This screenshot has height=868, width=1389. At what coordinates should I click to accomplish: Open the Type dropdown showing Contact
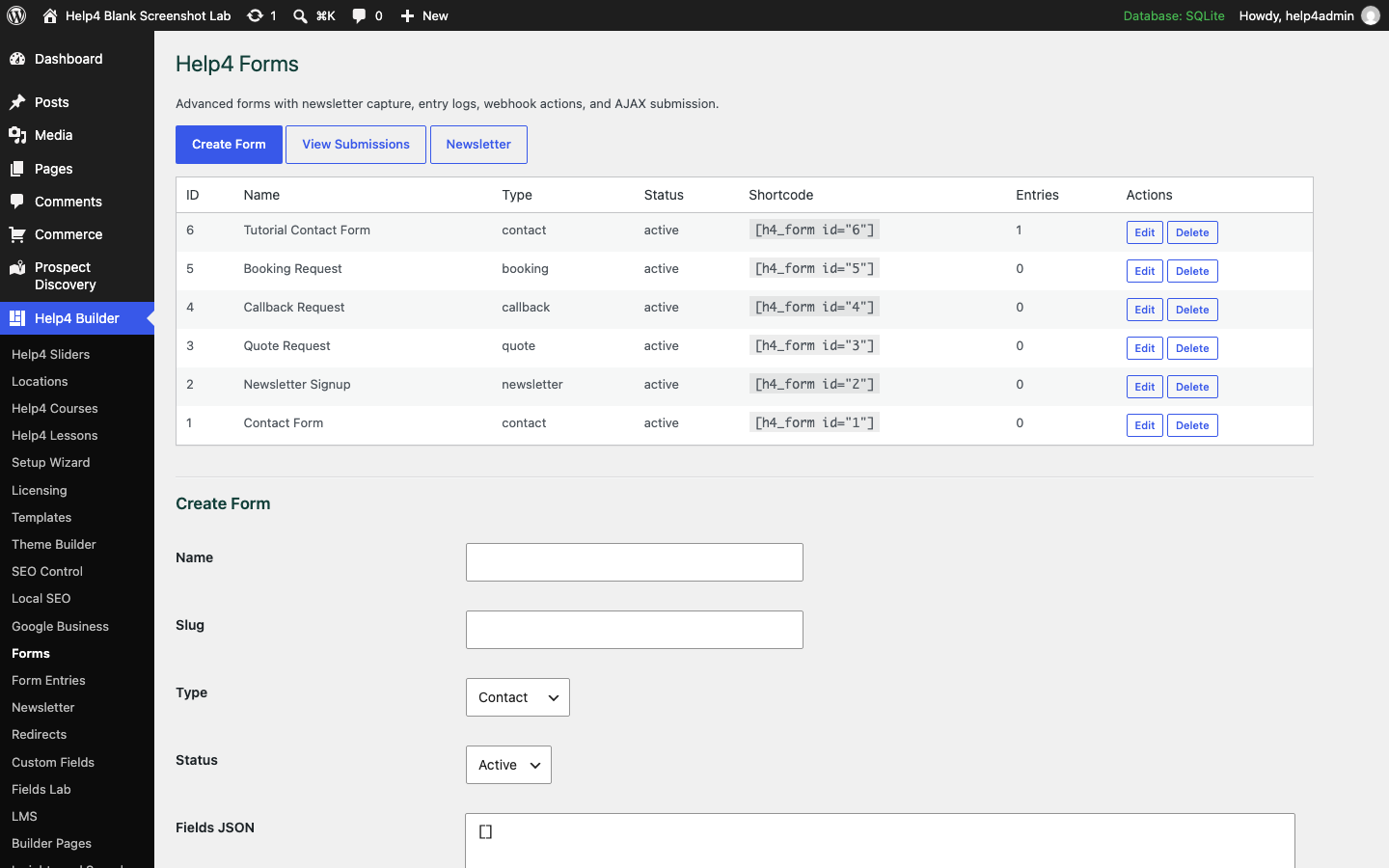click(518, 697)
